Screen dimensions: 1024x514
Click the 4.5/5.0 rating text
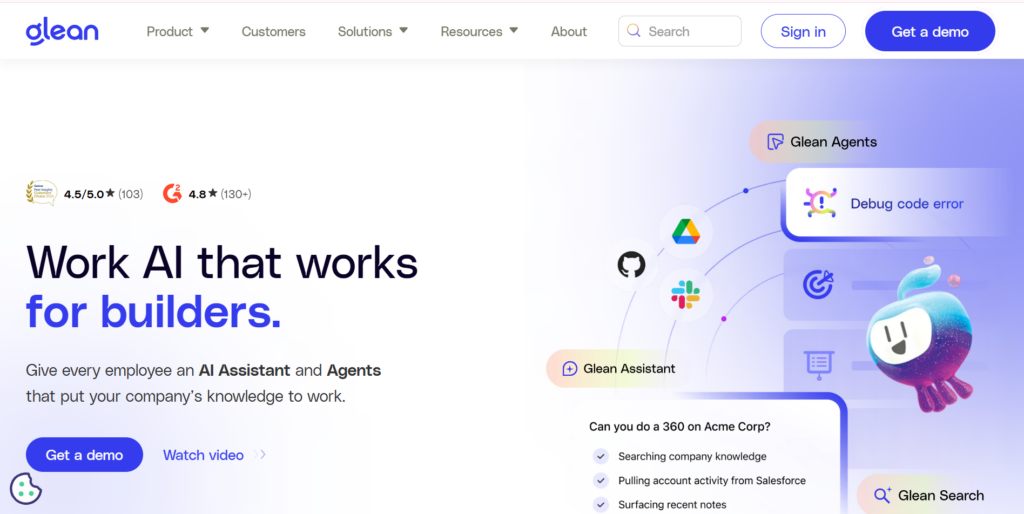coord(84,194)
